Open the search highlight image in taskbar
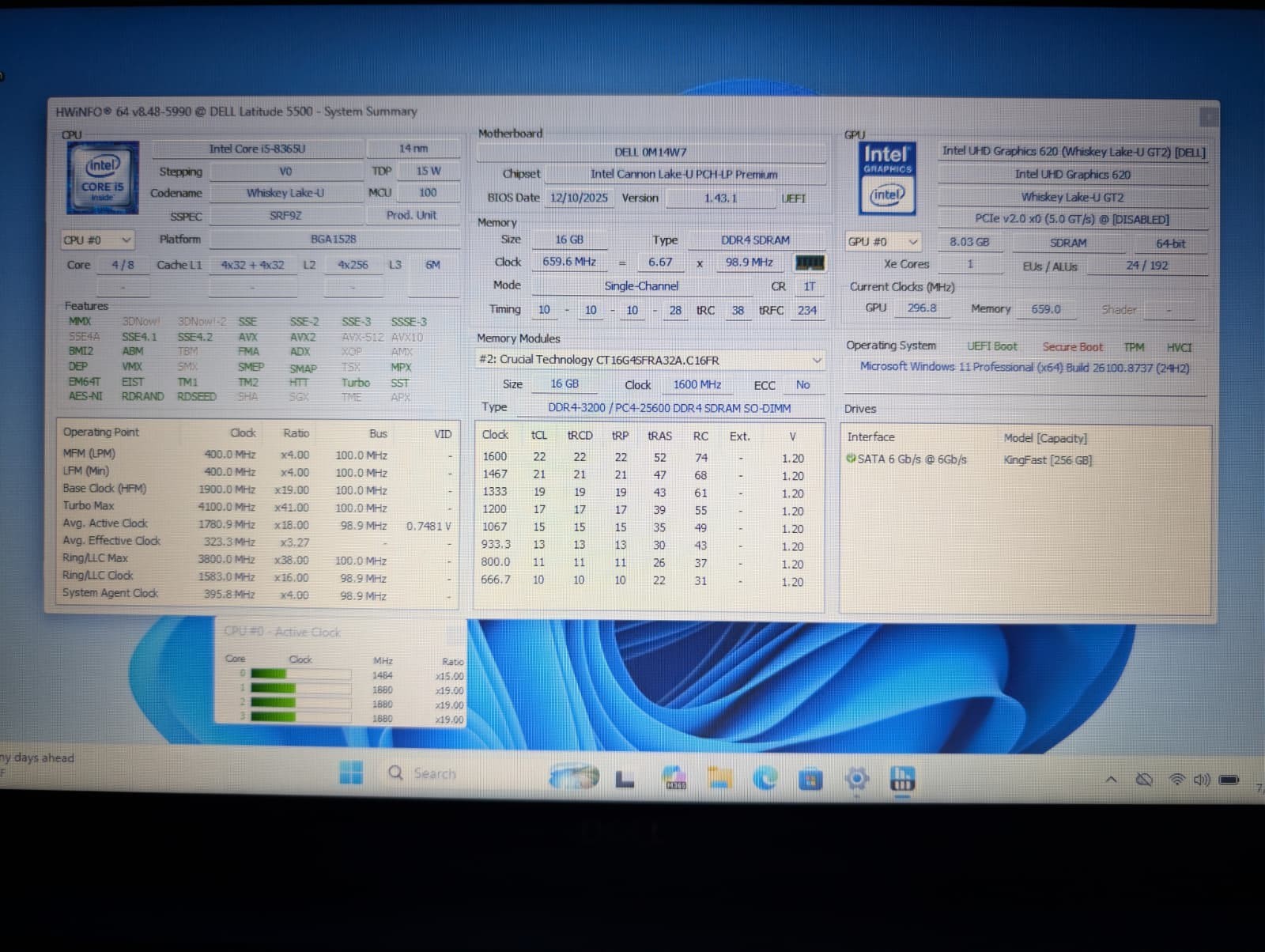The width and height of the screenshot is (1265, 952). click(x=575, y=776)
